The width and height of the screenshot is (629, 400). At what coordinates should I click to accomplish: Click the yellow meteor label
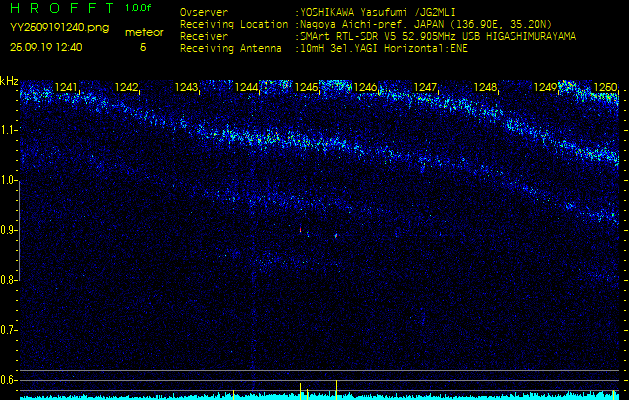point(143,32)
